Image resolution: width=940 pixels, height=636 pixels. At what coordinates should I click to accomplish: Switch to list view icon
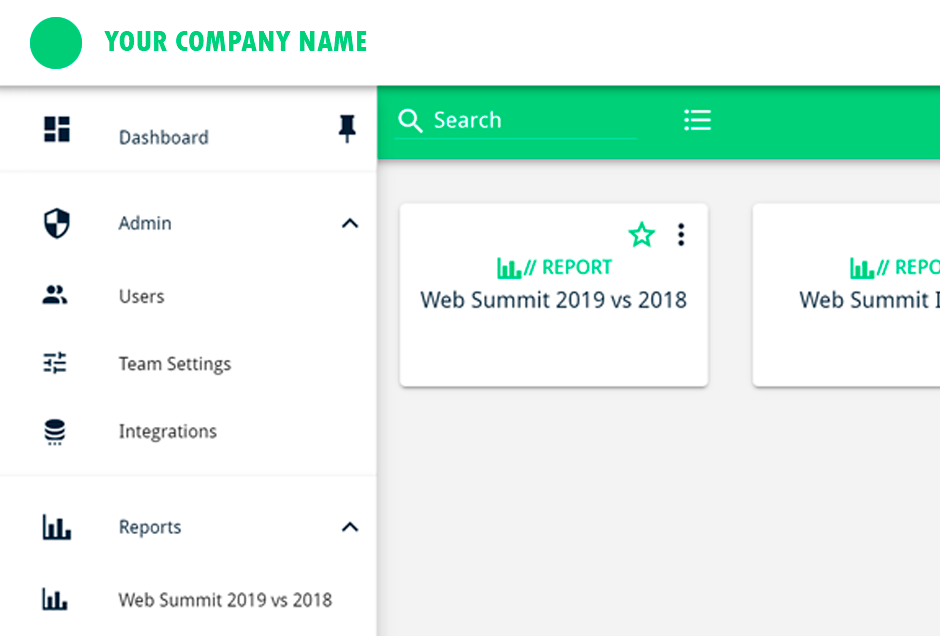pyautogui.click(x=698, y=120)
